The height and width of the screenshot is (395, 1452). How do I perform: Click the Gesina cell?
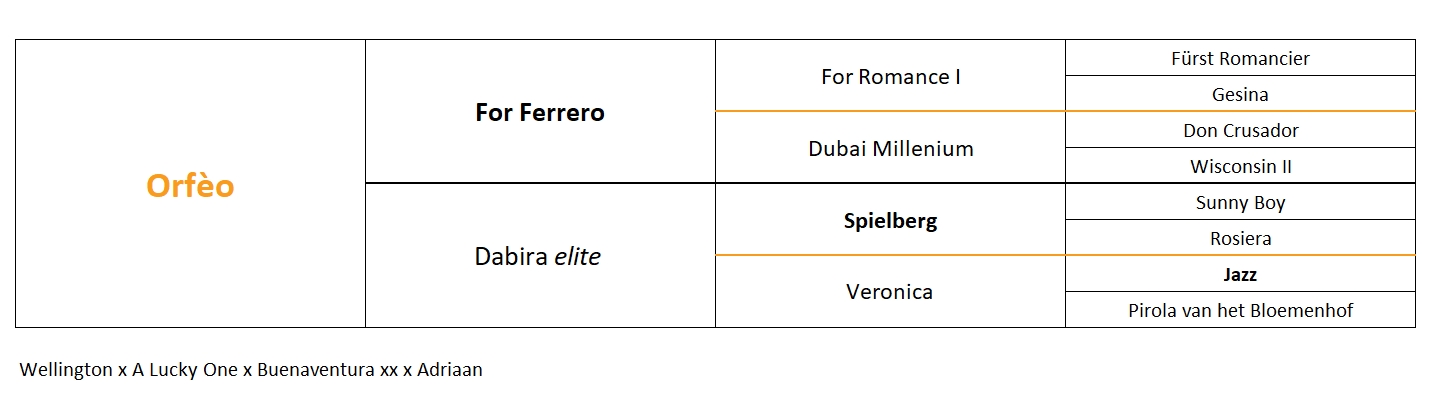pos(1240,94)
